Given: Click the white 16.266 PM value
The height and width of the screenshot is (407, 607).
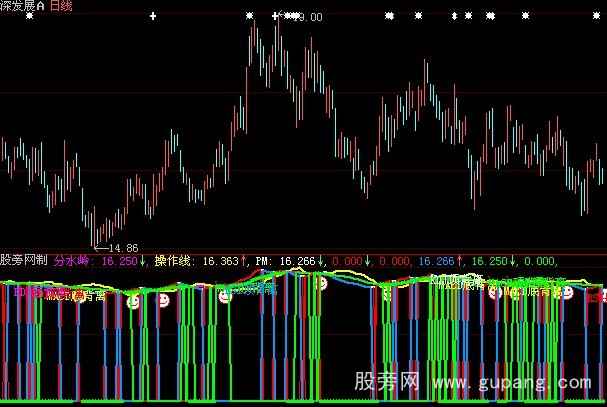Looking at the screenshot, I should point(298,261).
